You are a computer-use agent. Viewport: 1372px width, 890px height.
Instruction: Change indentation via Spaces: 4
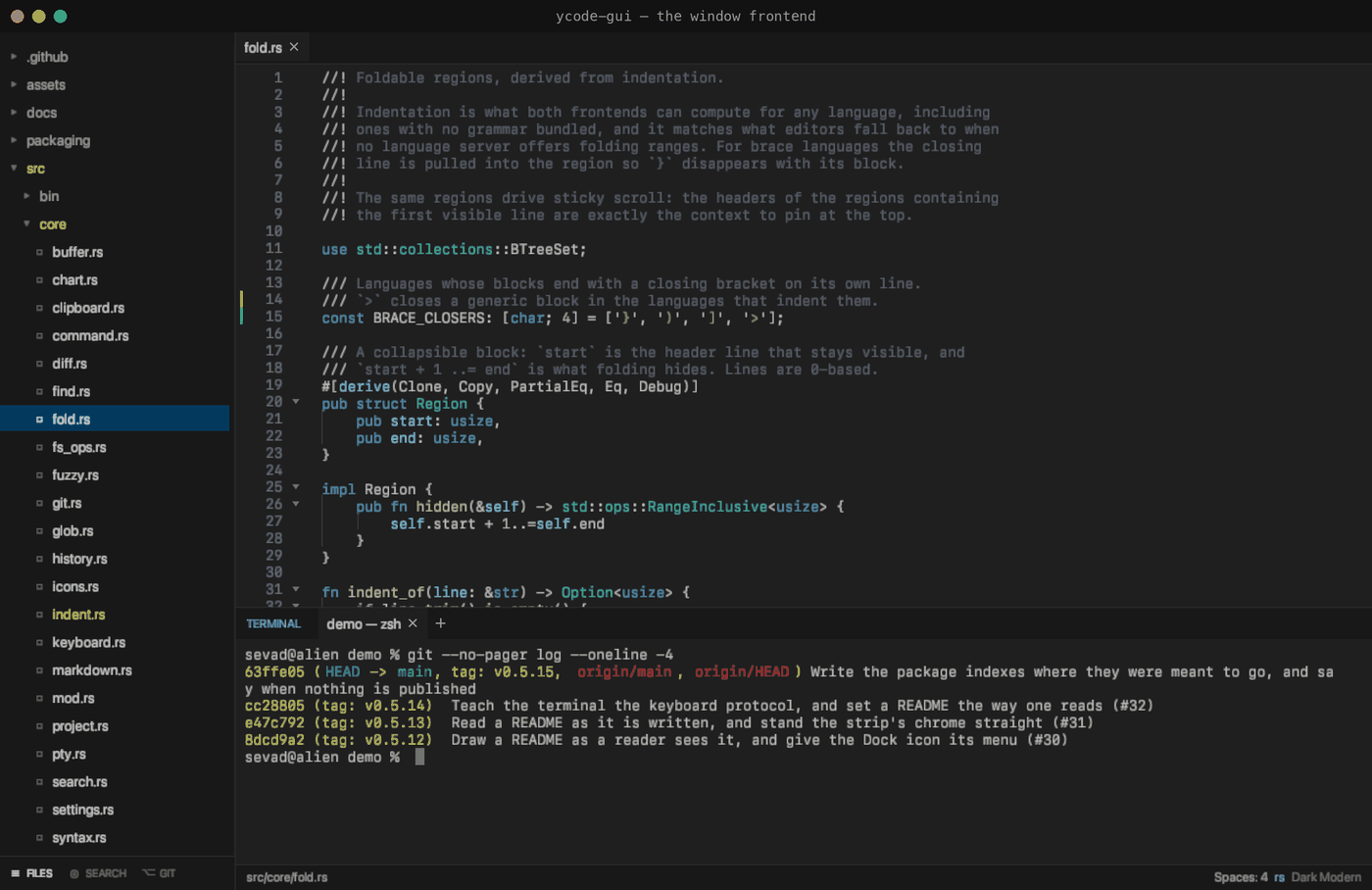coord(1241,877)
